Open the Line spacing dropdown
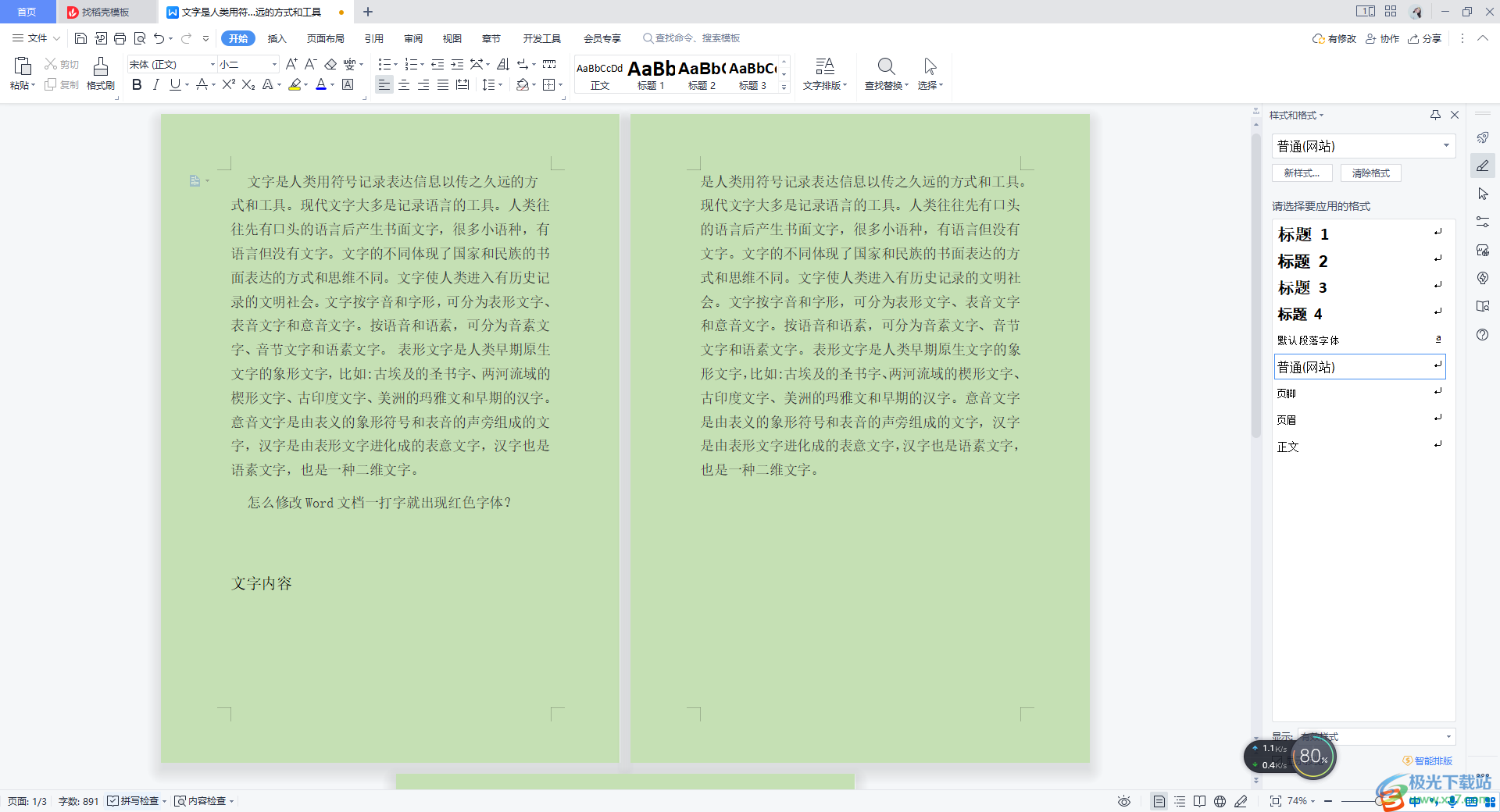 coord(500,84)
